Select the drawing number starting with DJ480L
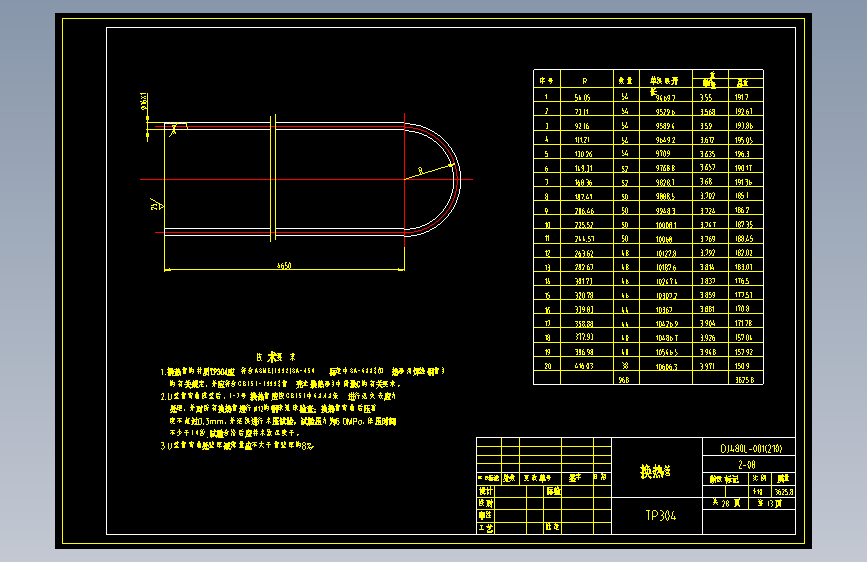Screen dimensions: 867x562 tap(751, 449)
